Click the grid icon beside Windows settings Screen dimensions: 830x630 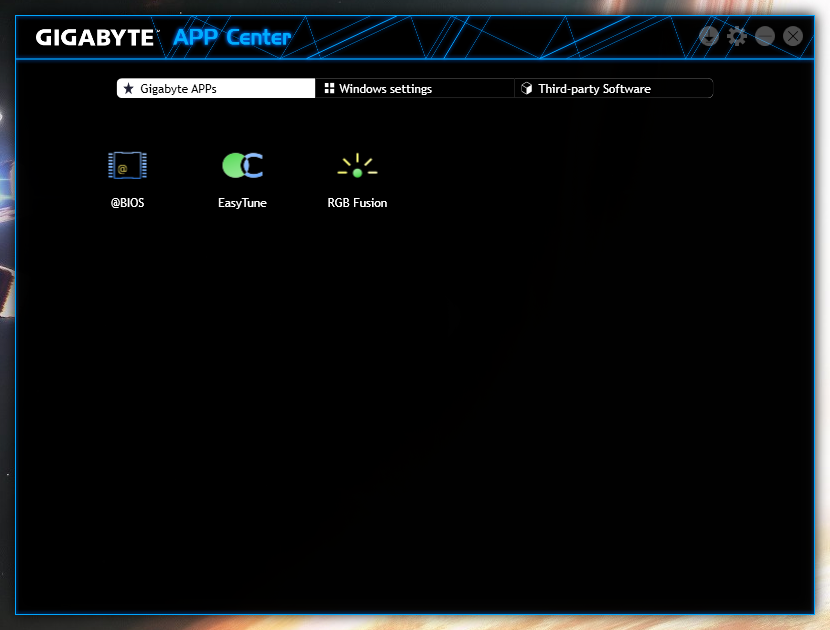[x=329, y=89]
